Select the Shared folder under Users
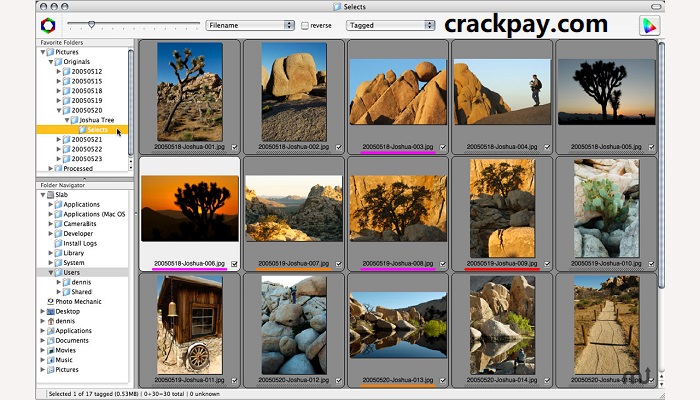This screenshot has width=700, height=400. [81, 292]
